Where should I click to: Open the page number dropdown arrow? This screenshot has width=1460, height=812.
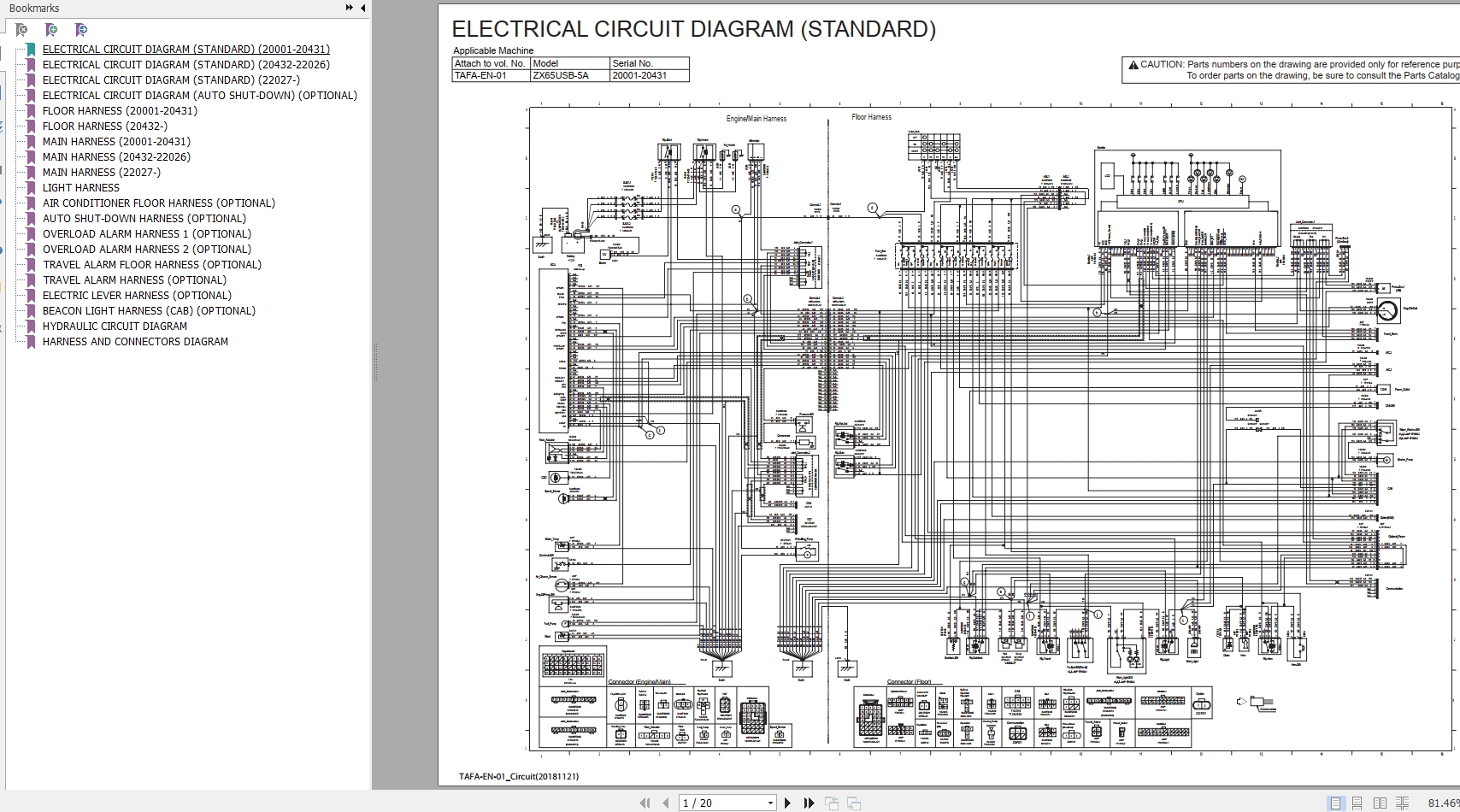(x=770, y=803)
